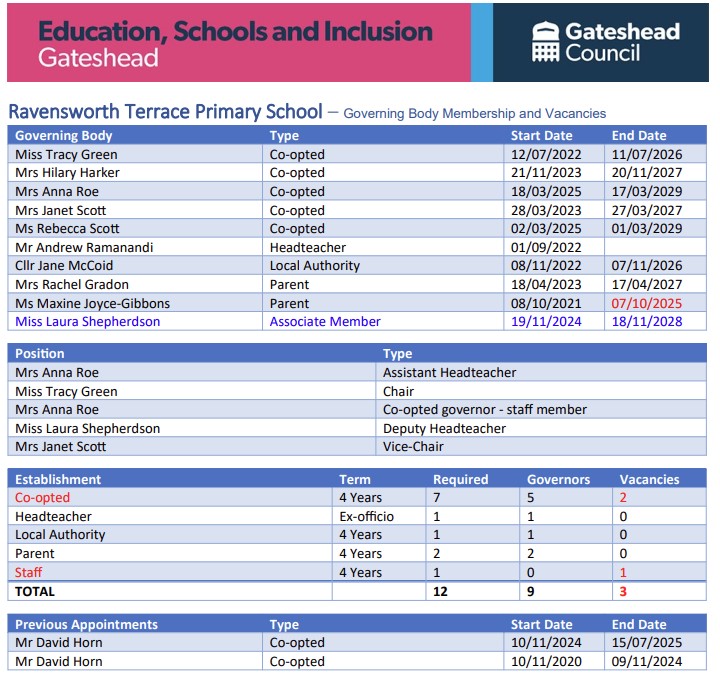Image resolution: width=720 pixels, height=680 pixels.
Task: Click 'Deputy Headteacher' position type
Action: pyautogui.click(x=444, y=428)
